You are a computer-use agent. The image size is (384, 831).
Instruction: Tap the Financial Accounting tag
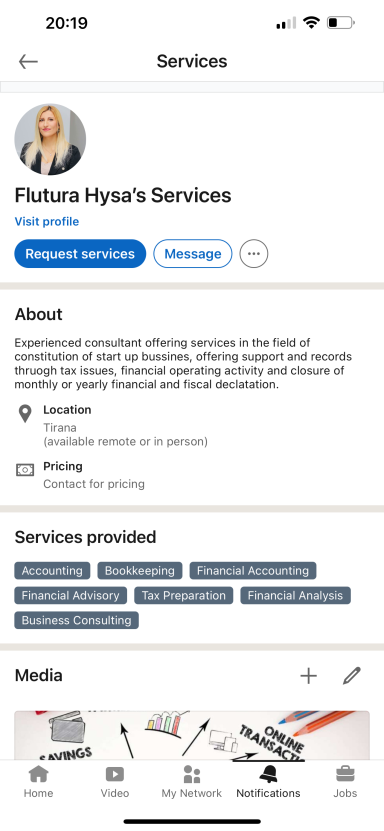253,571
